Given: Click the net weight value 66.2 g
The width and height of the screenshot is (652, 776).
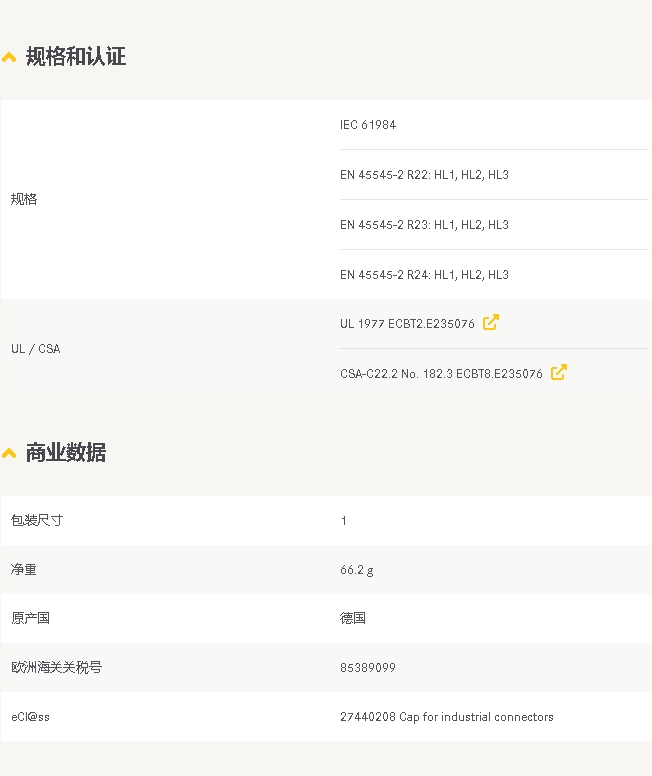Looking at the screenshot, I should pyautogui.click(x=356, y=570).
